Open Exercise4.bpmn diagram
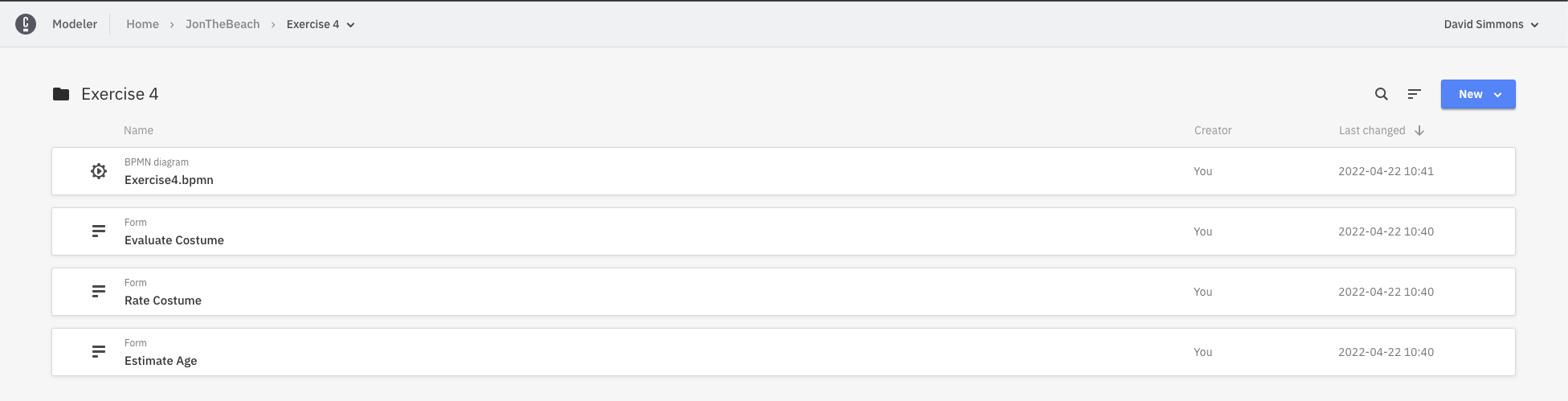Image resolution: width=1568 pixels, height=401 pixels. pyautogui.click(x=169, y=180)
